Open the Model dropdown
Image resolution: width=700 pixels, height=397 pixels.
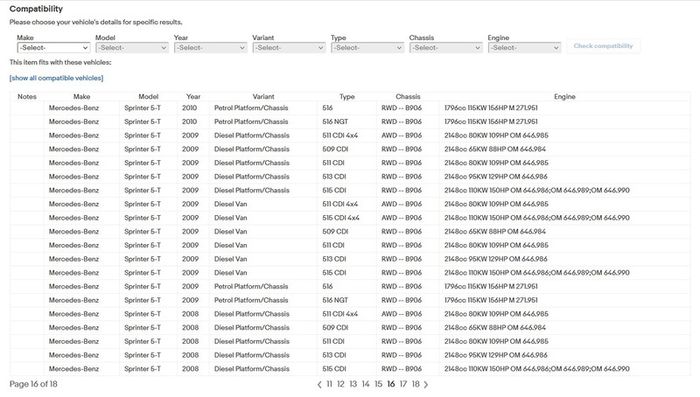coord(132,47)
